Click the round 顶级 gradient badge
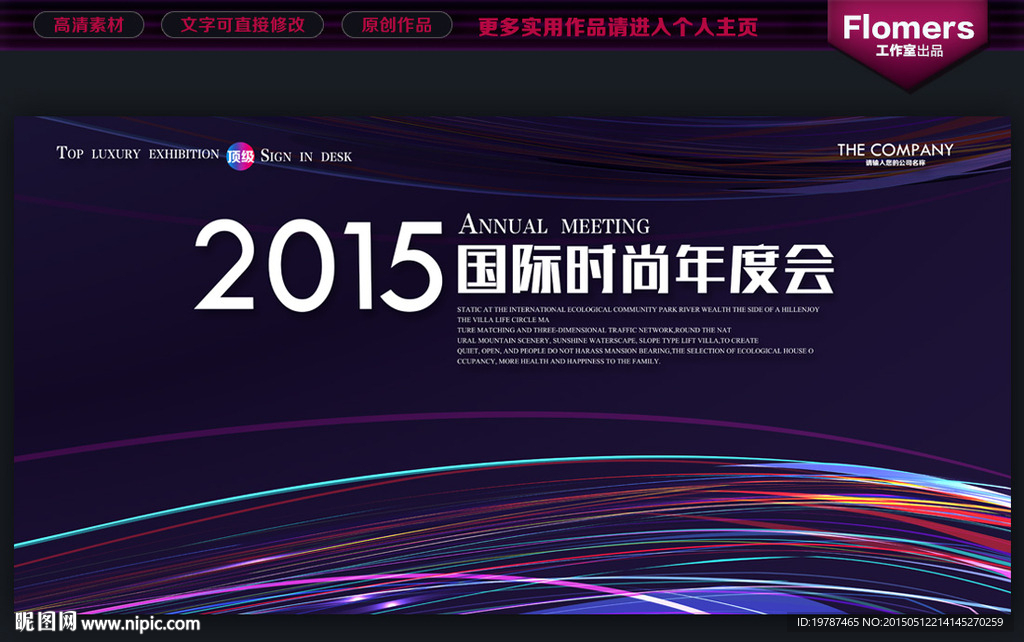The height and width of the screenshot is (642, 1024). click(240, 156)
